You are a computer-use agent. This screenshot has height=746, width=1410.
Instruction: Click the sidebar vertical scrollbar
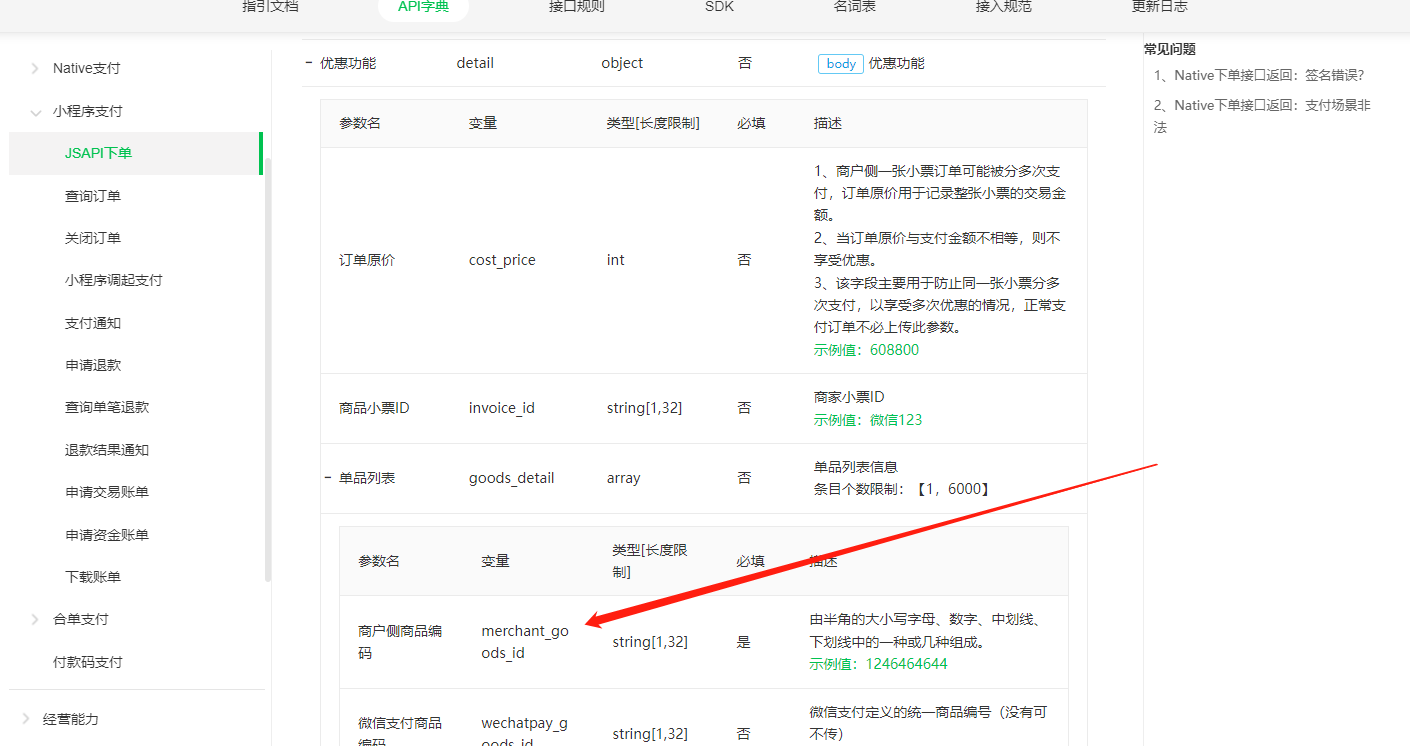(x=267, y=370)
